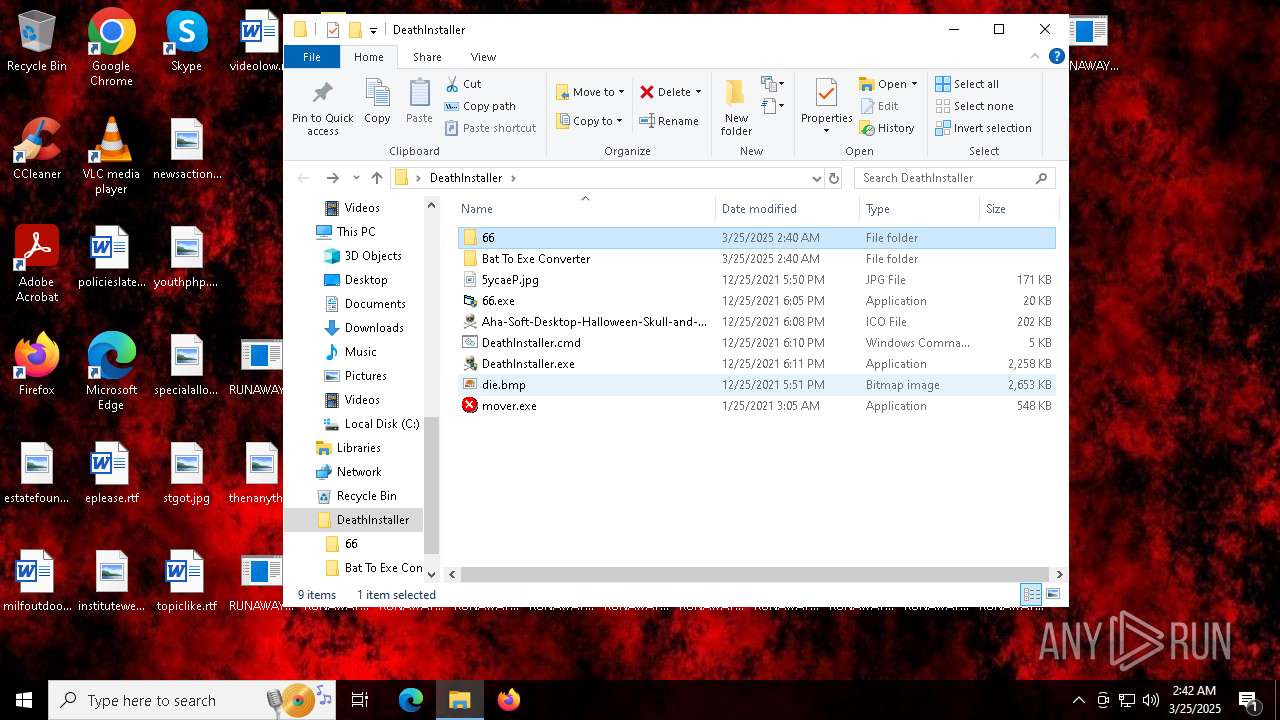Expand the address bar history dropdown
The image size is (1280, 720).
coord(817,178)
